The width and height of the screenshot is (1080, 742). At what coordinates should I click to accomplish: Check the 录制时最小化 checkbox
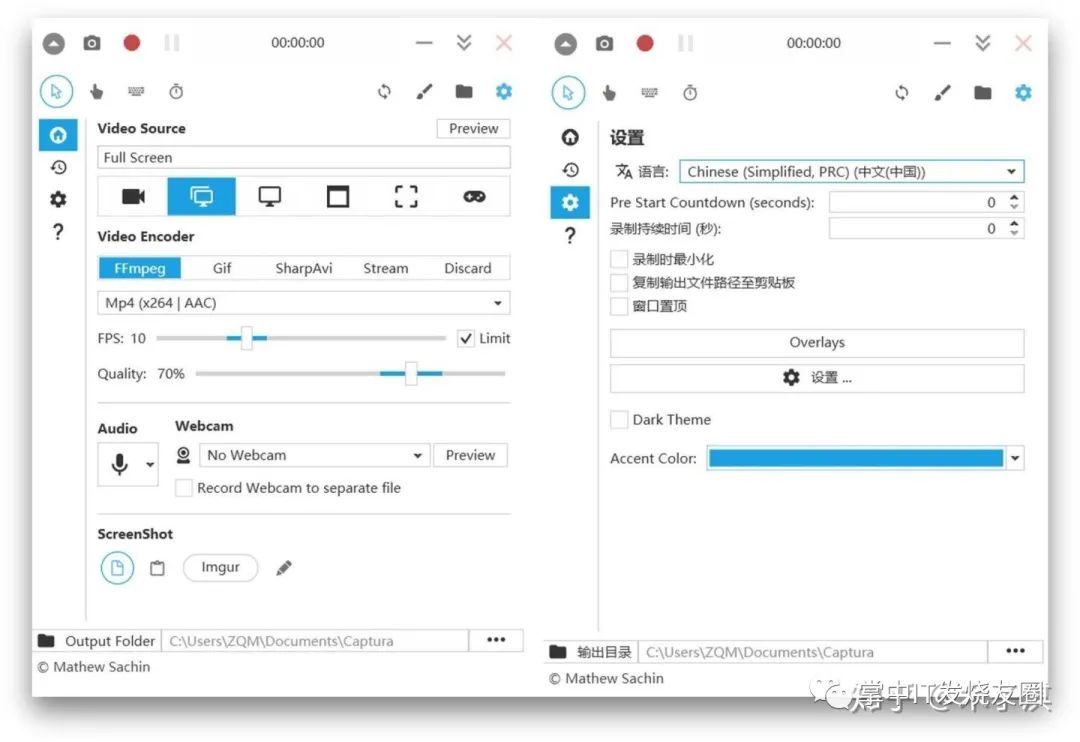619,259
